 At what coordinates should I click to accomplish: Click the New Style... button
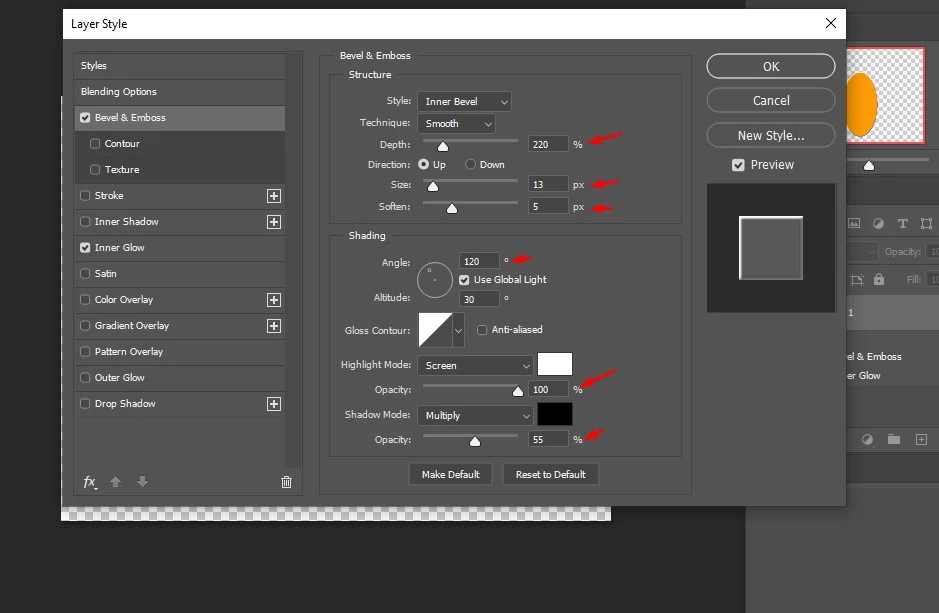[771, 135]
